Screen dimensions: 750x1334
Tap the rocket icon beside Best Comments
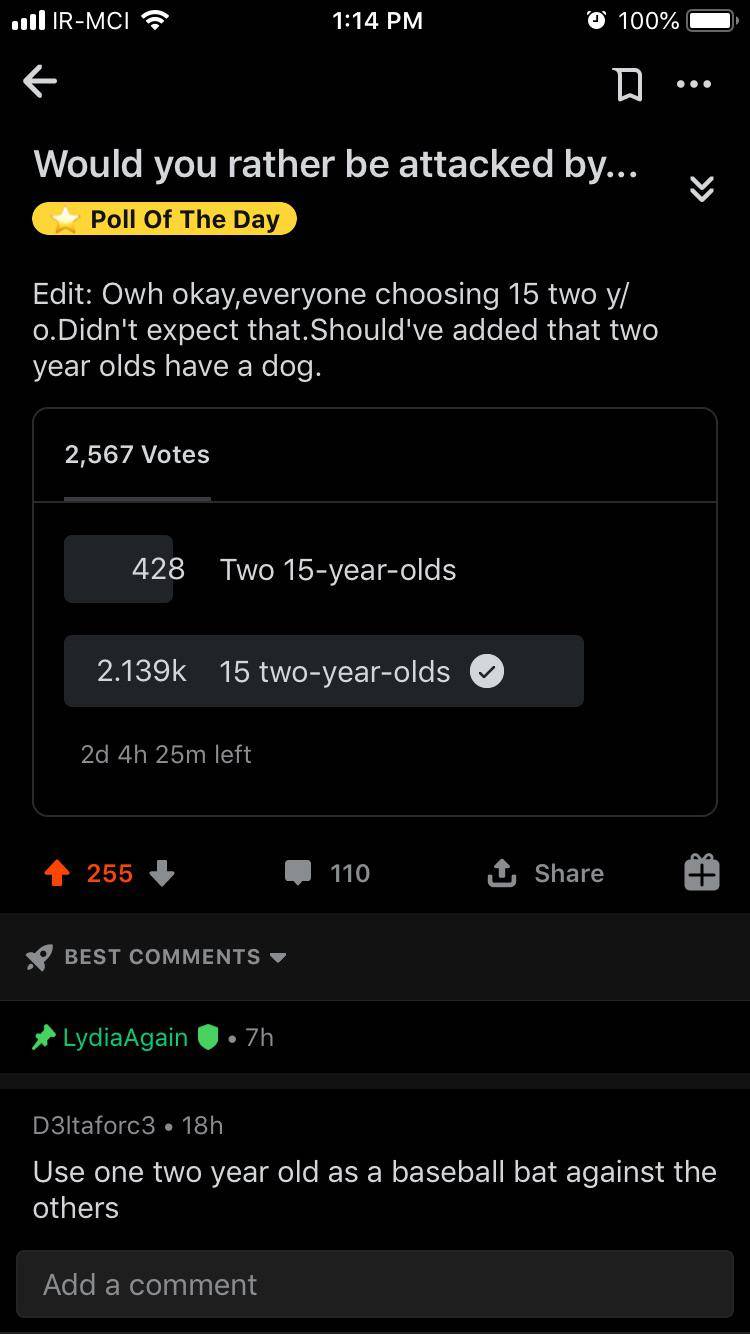coord(39,957)
